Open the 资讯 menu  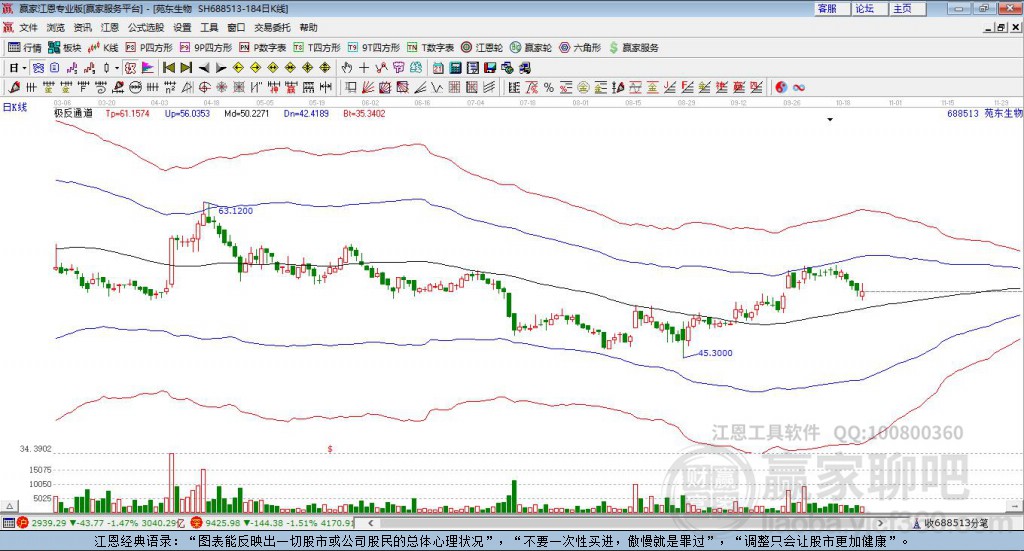tap(82, 27)
